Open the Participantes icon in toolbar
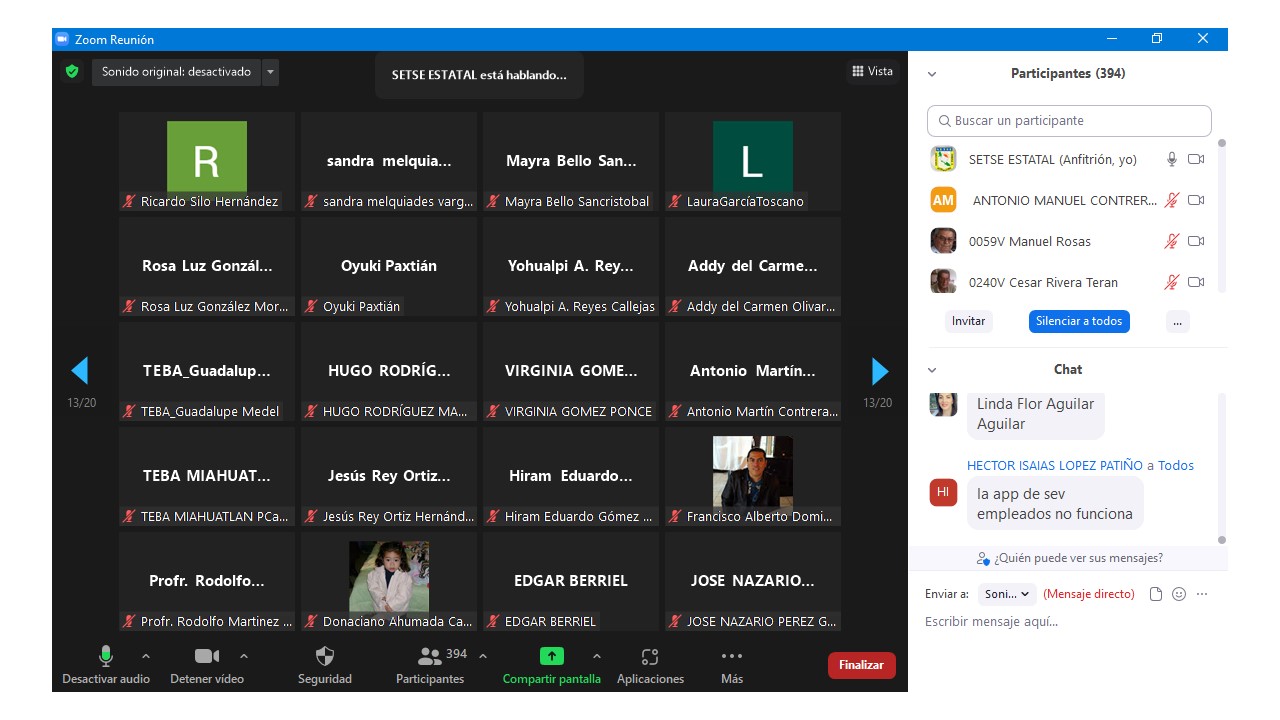This screenshot has width=1280, height=720. tap(430, 657)
